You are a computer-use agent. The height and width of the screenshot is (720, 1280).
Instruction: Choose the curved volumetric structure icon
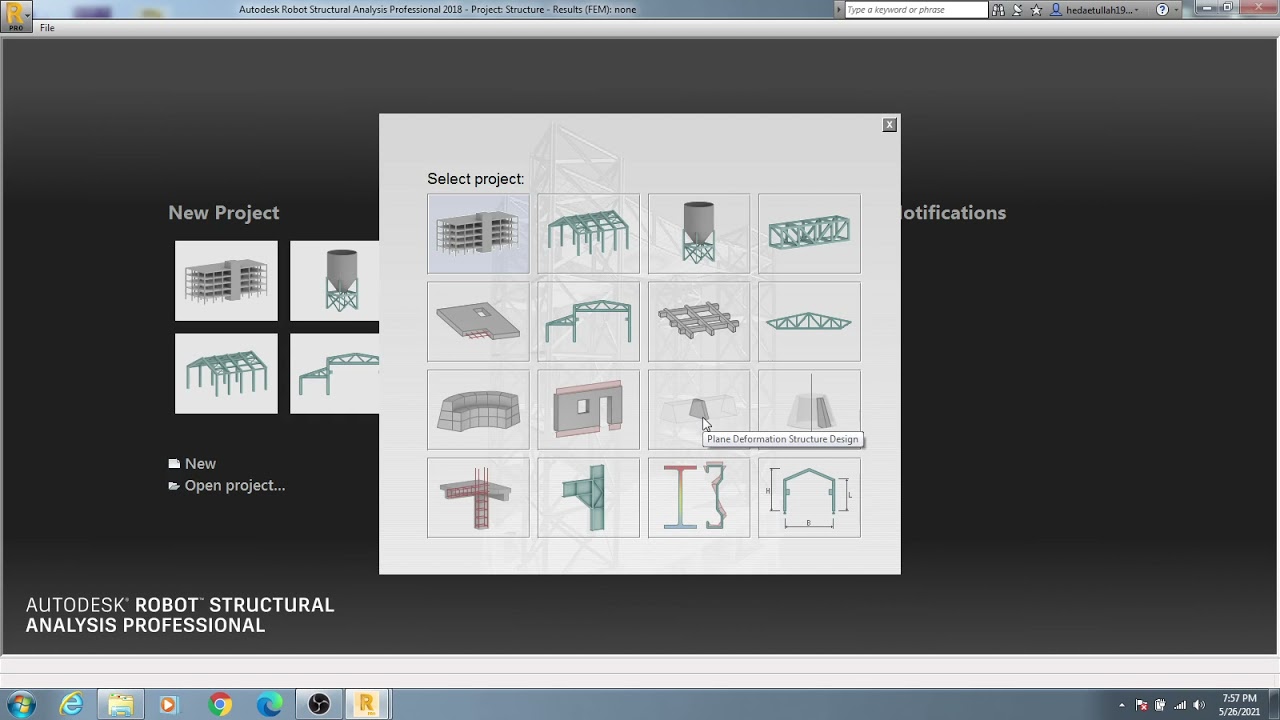pos(478,409)
